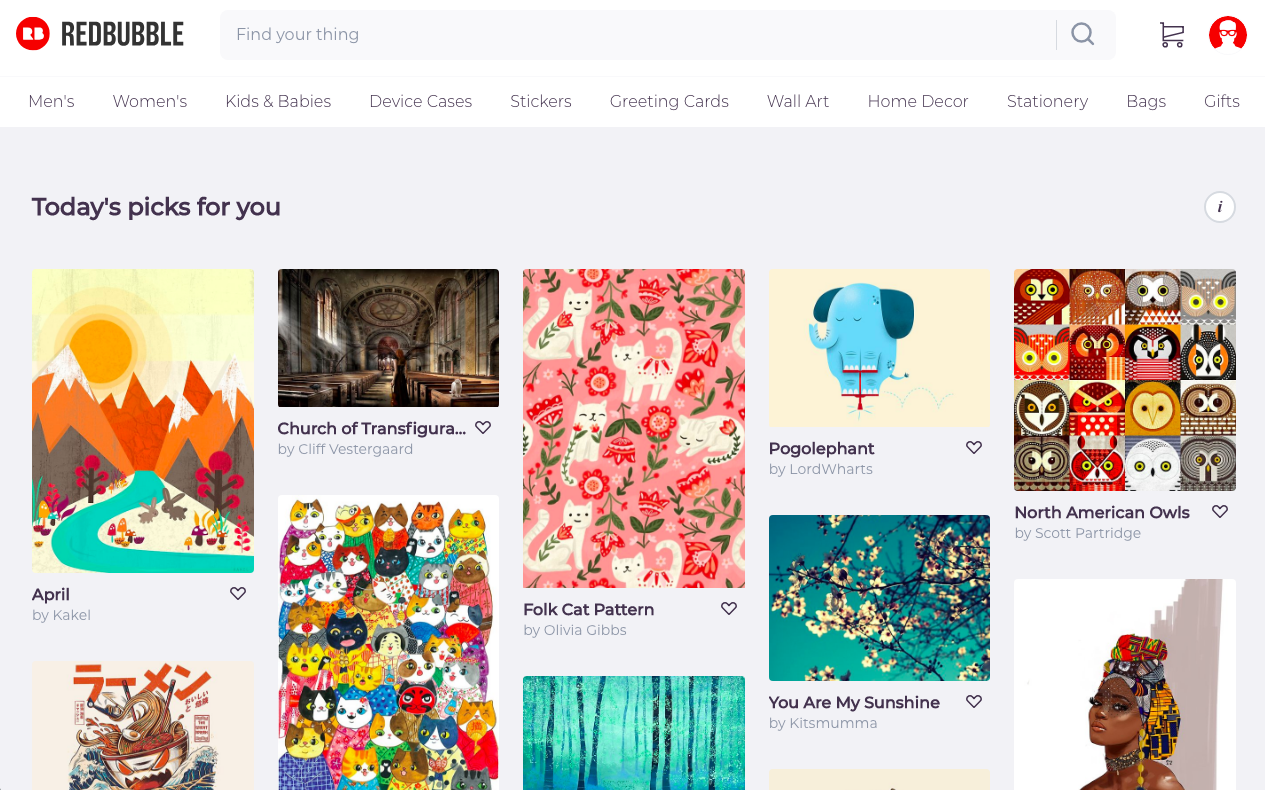The height and width of the screenshot is (790, 1265).
Task: Open the Men's category
Action: 51,101
